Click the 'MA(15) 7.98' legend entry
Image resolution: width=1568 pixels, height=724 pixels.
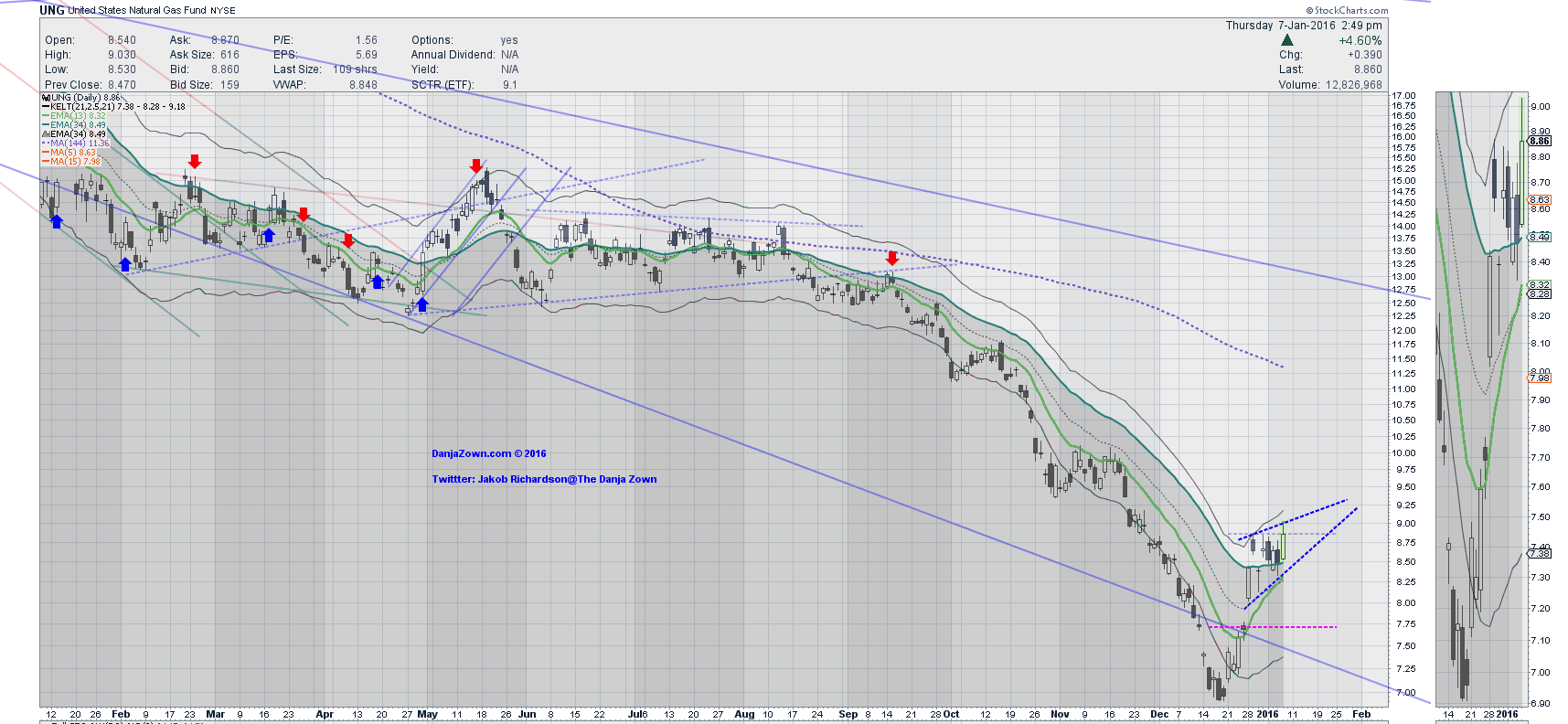coord(71,162)
